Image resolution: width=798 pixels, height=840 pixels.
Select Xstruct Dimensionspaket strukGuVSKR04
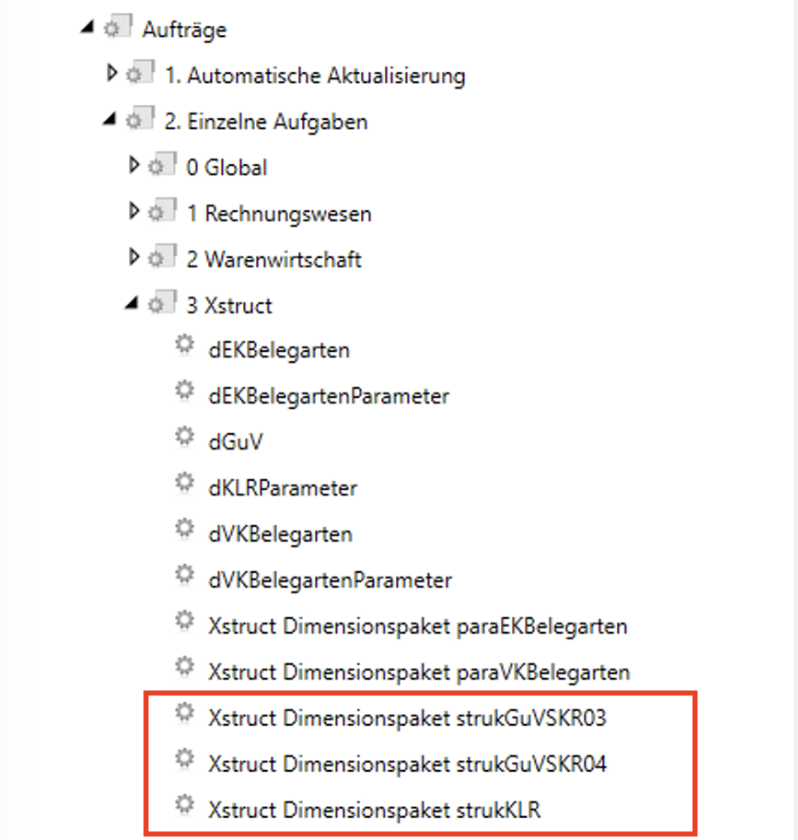(408, 764)
